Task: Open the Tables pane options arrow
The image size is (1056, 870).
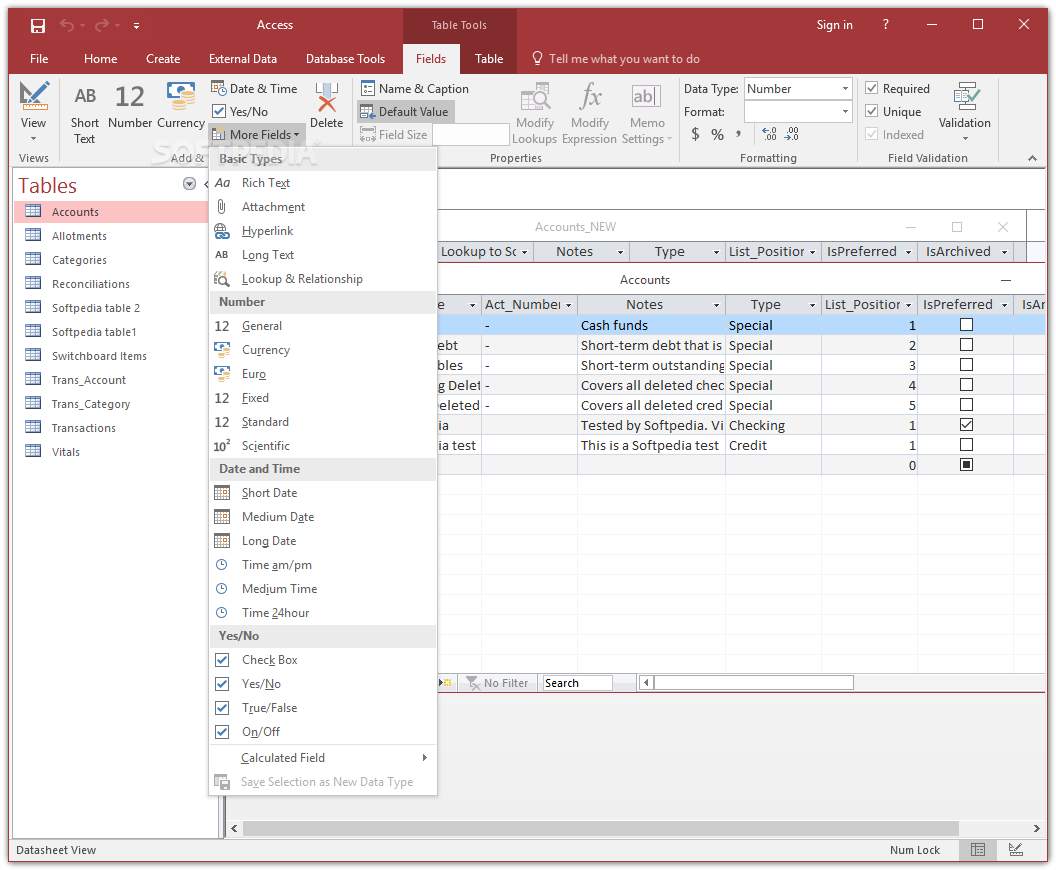Action: click(x=189, y=184)
